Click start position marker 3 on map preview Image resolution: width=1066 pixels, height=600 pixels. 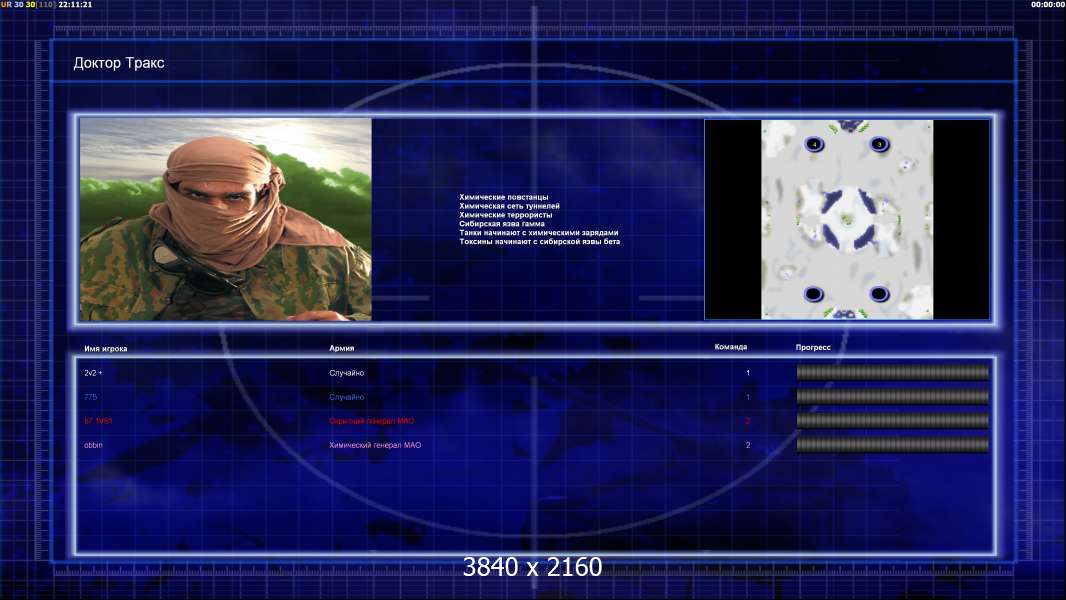[x=879, y=144]
